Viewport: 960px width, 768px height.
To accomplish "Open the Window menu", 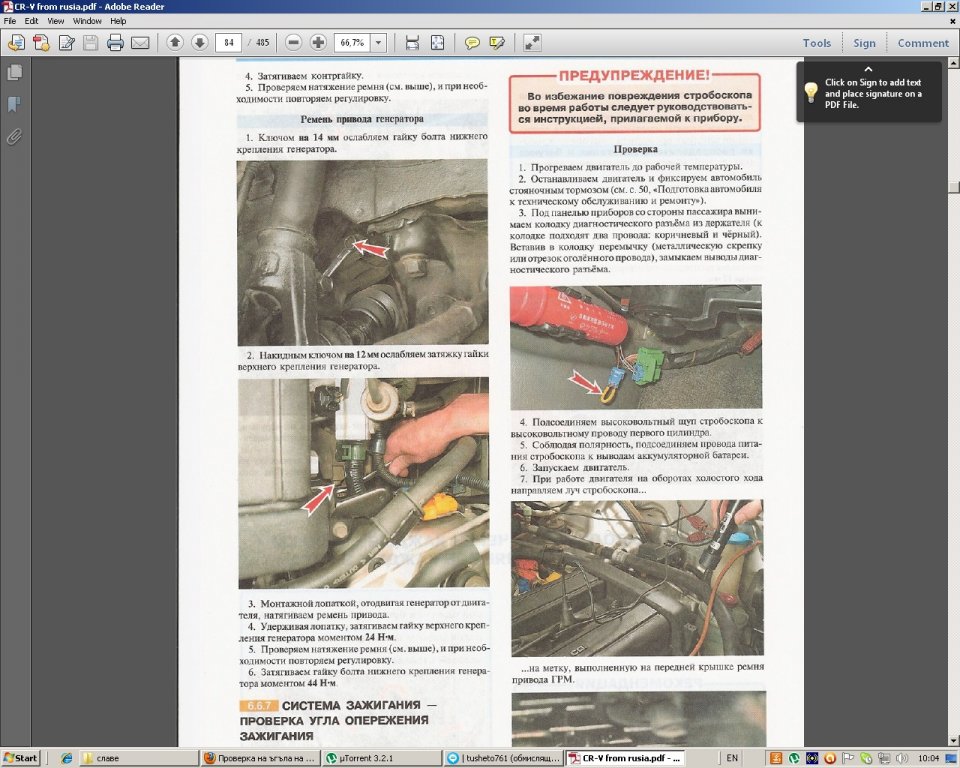I will [x=87, y=20].
